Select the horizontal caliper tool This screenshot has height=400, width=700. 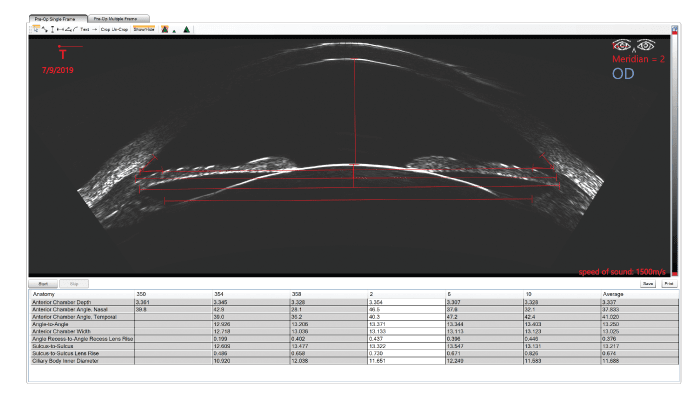60,29
